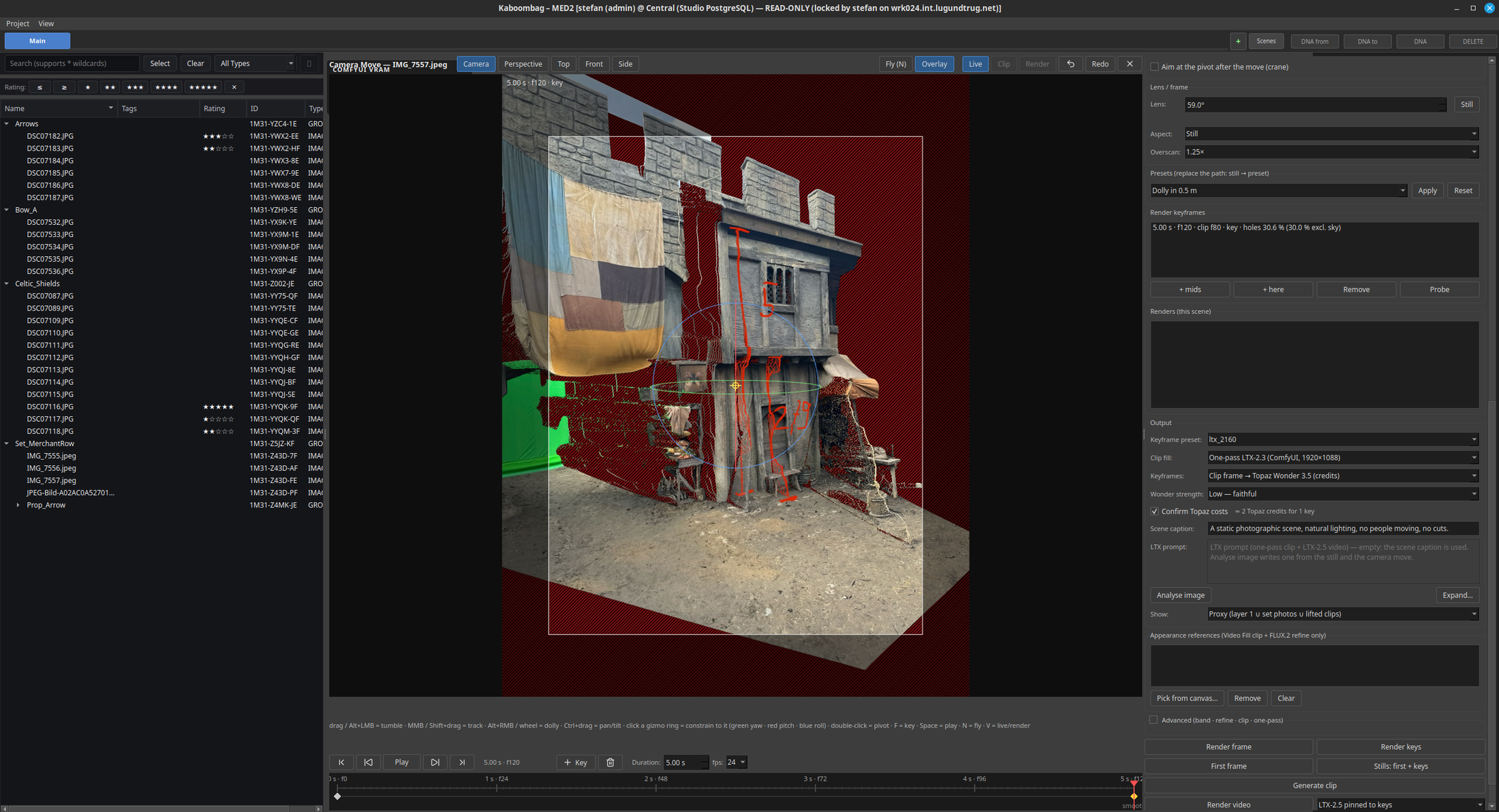Open the Aspect dropdown
Image resolution: width=1499 pixels, height=812 pixels.
1331,134
